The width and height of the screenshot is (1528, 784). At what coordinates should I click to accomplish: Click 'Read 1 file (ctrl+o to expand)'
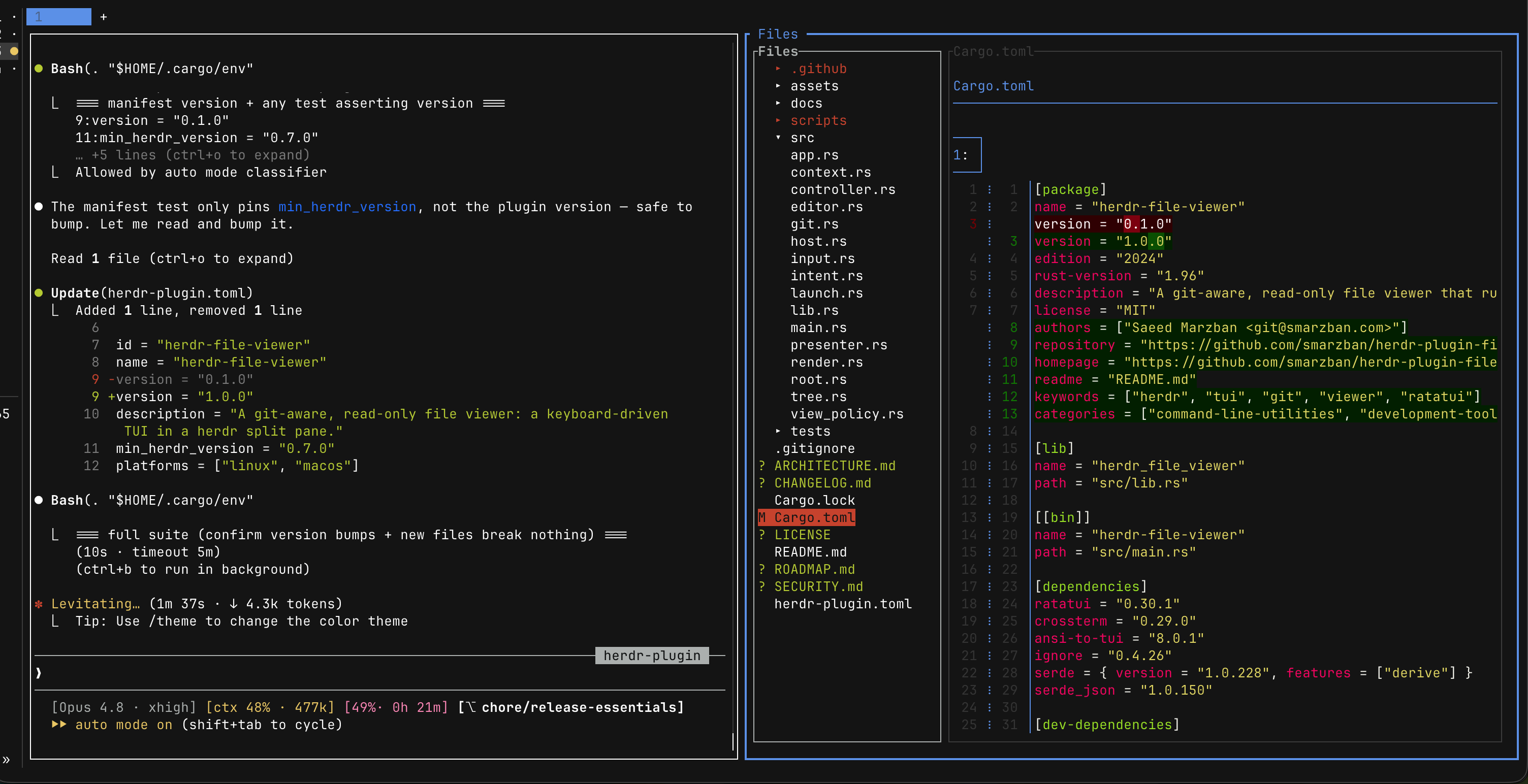[x=172, y=258]
